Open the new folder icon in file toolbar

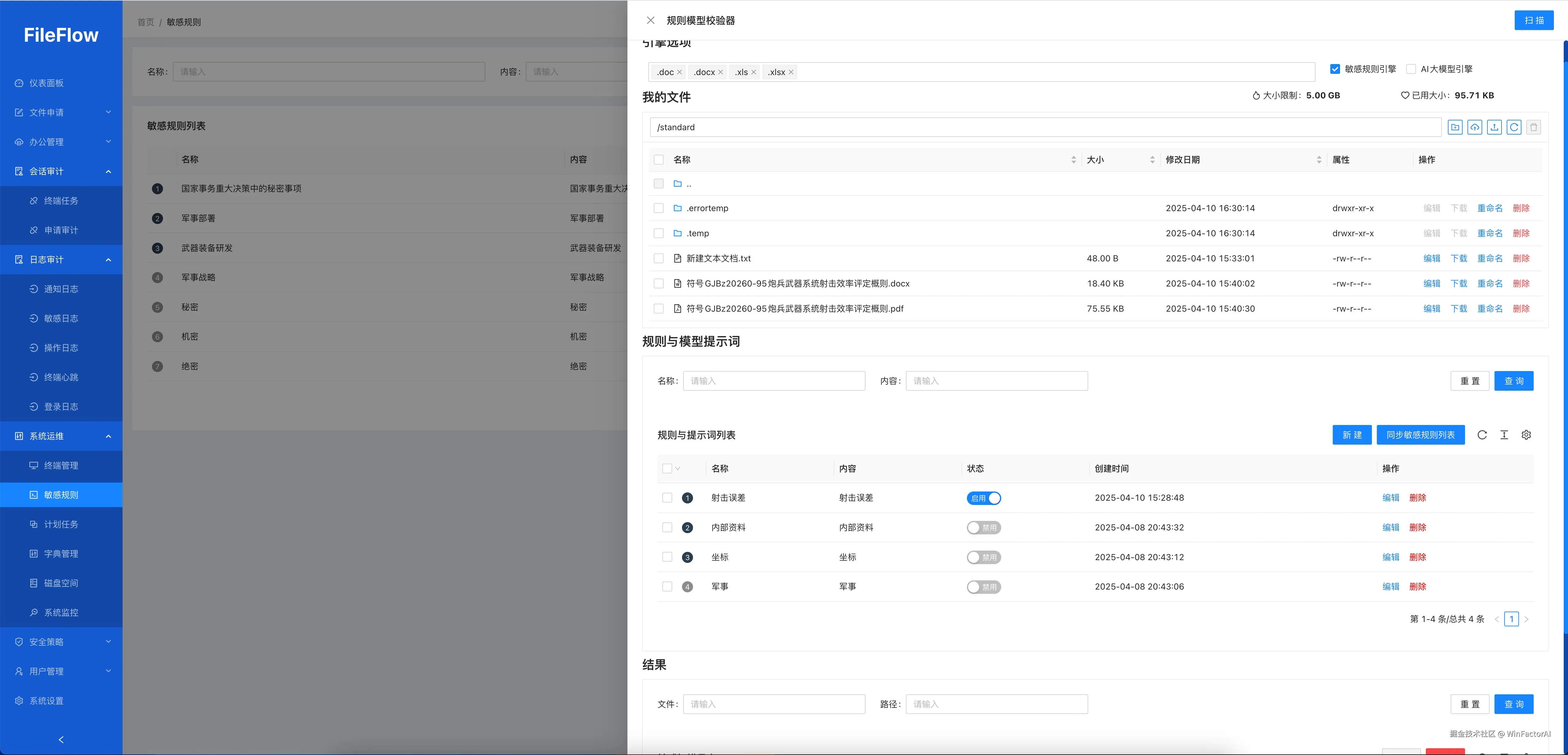pos(1455,127)
